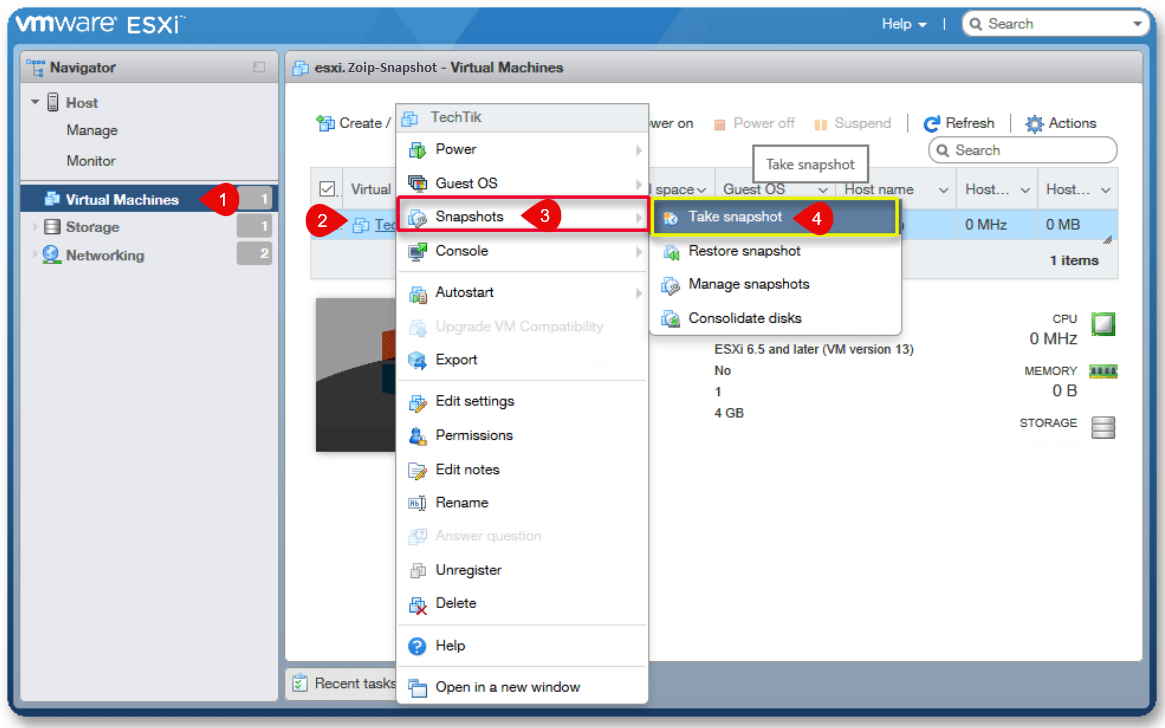Choose Unregister in context menu
Screen dimensions: 1165x728
522,570
